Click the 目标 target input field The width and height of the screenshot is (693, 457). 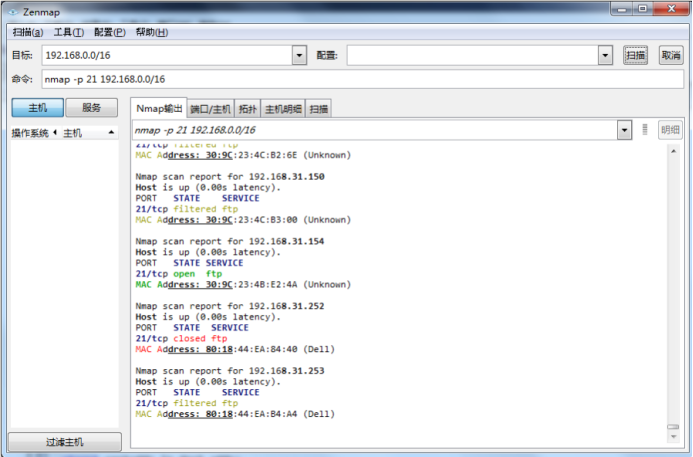(167, 55)
